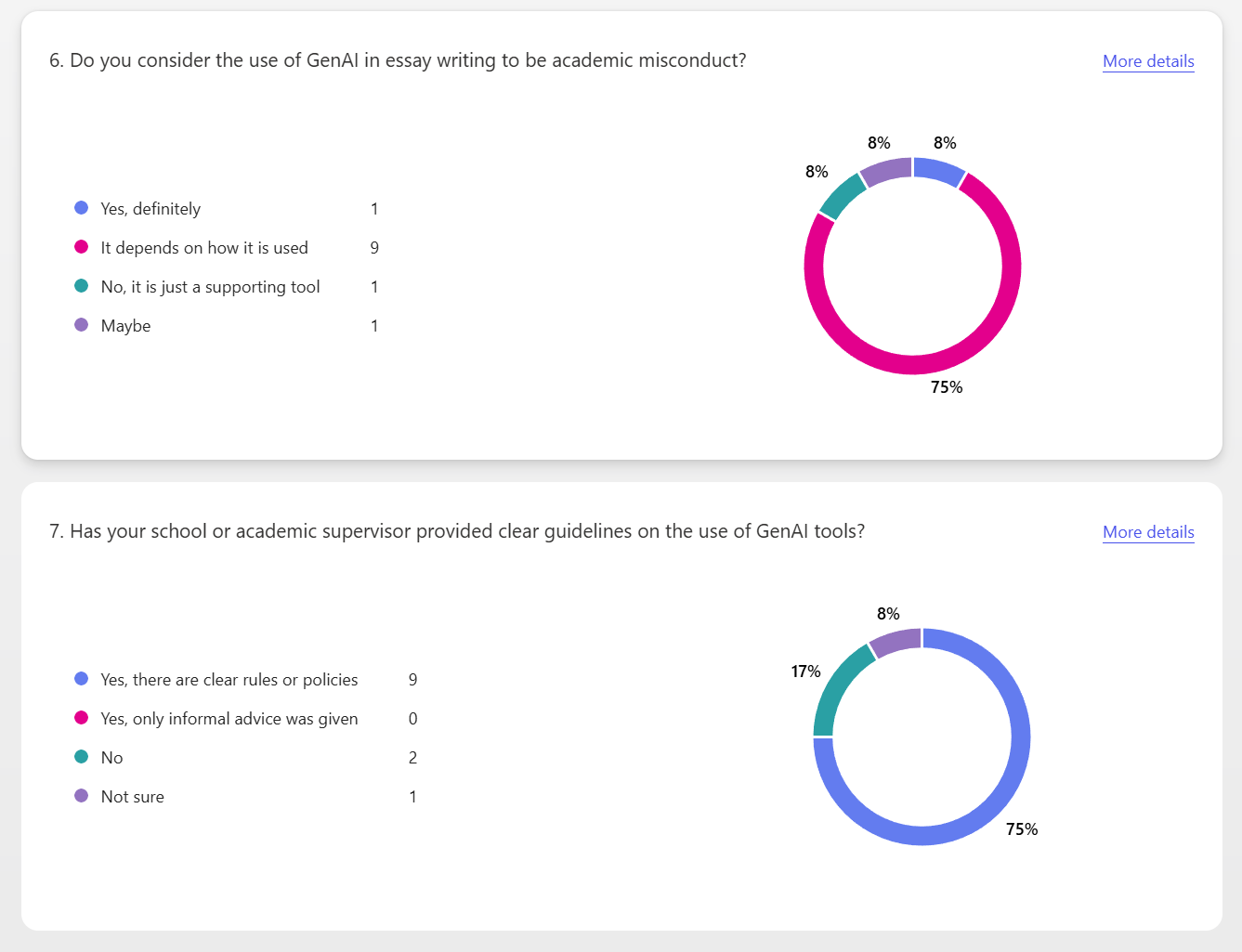This screenshot has width=1242, height=952.
Task: Click the "Yes, only informal advice was given" label
Action: click(x=229, y=719)
